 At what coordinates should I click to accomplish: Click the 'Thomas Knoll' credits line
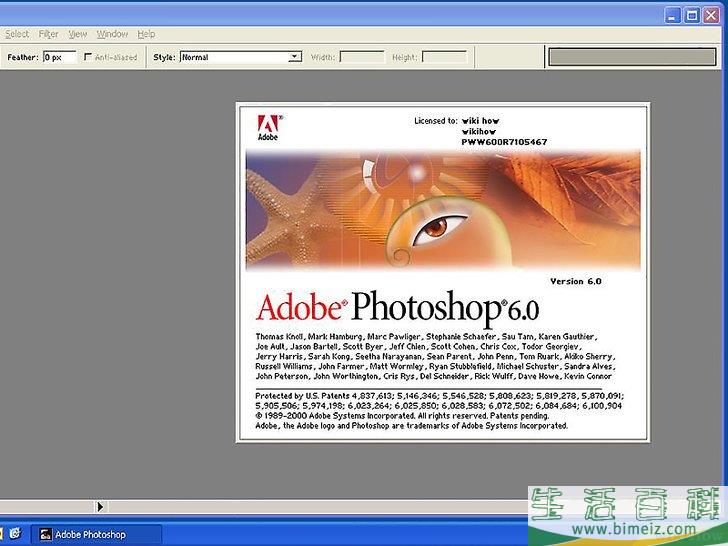click(426, 337)
